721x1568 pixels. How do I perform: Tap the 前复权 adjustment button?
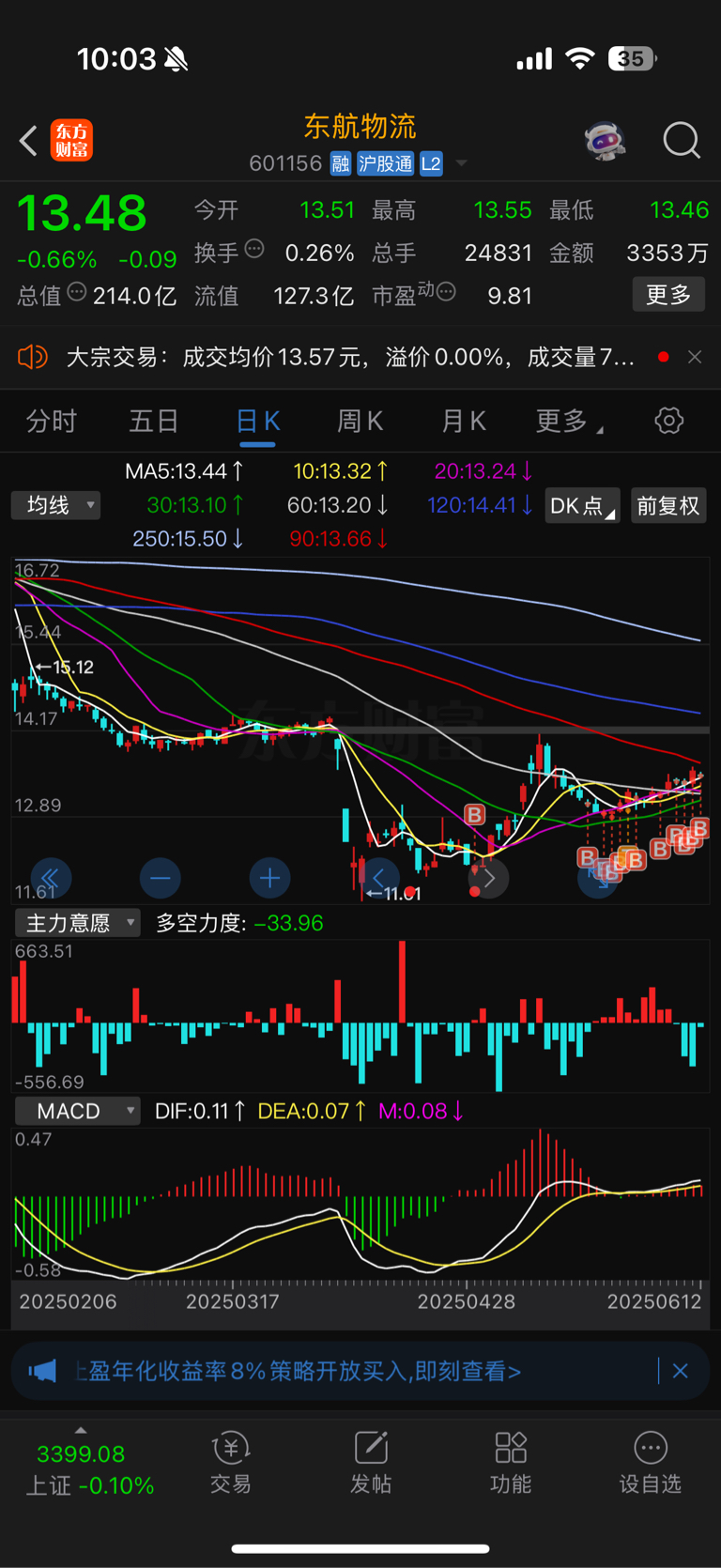point(668,505)
